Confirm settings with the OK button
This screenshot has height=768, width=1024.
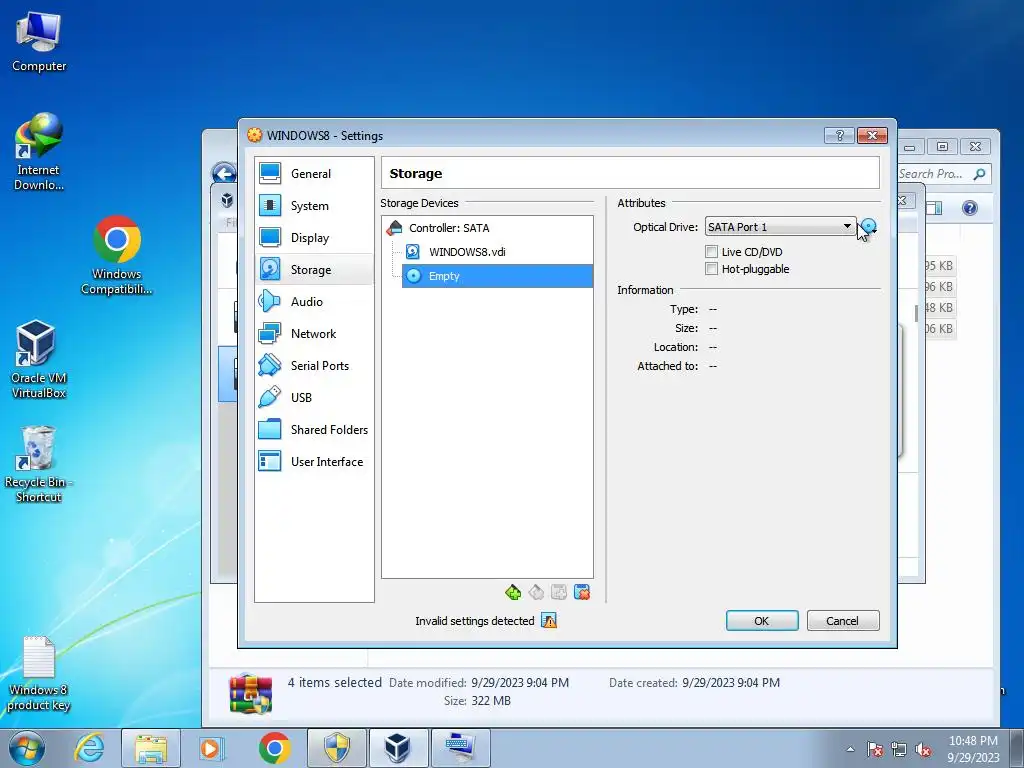pyautogui.click(x=762, y=621)
